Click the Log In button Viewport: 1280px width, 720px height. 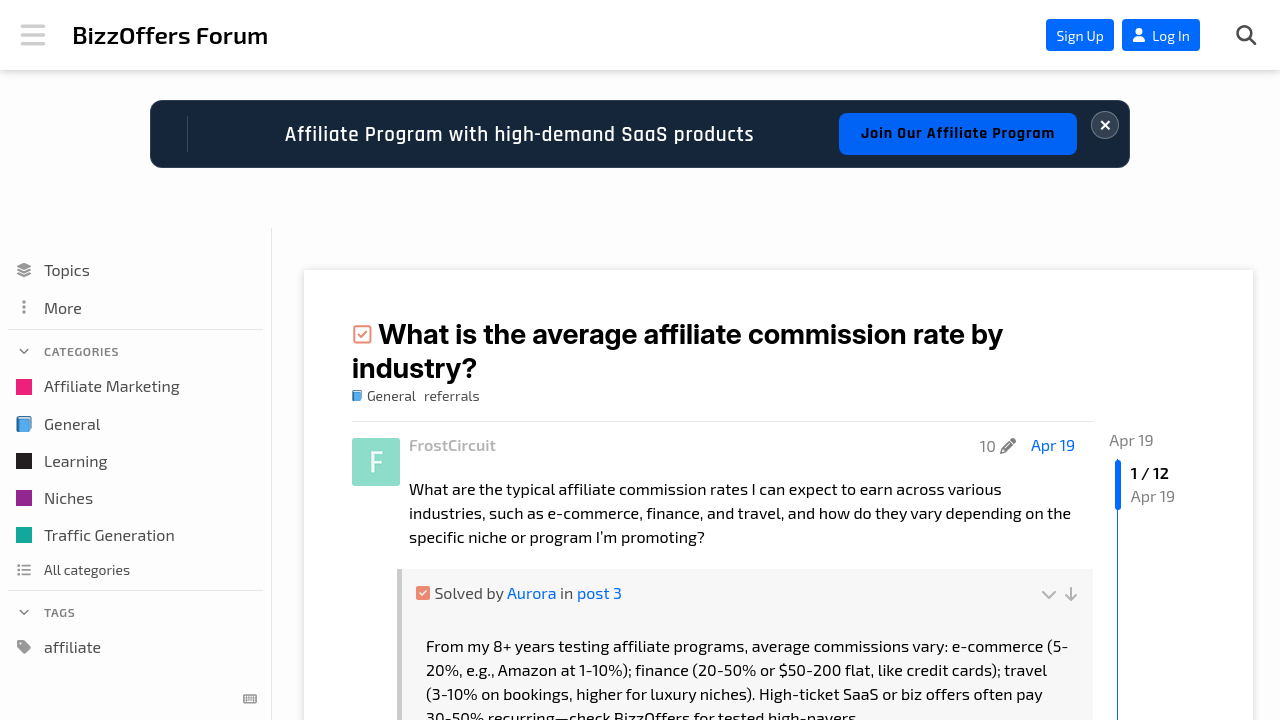(x=1161, y=35)
